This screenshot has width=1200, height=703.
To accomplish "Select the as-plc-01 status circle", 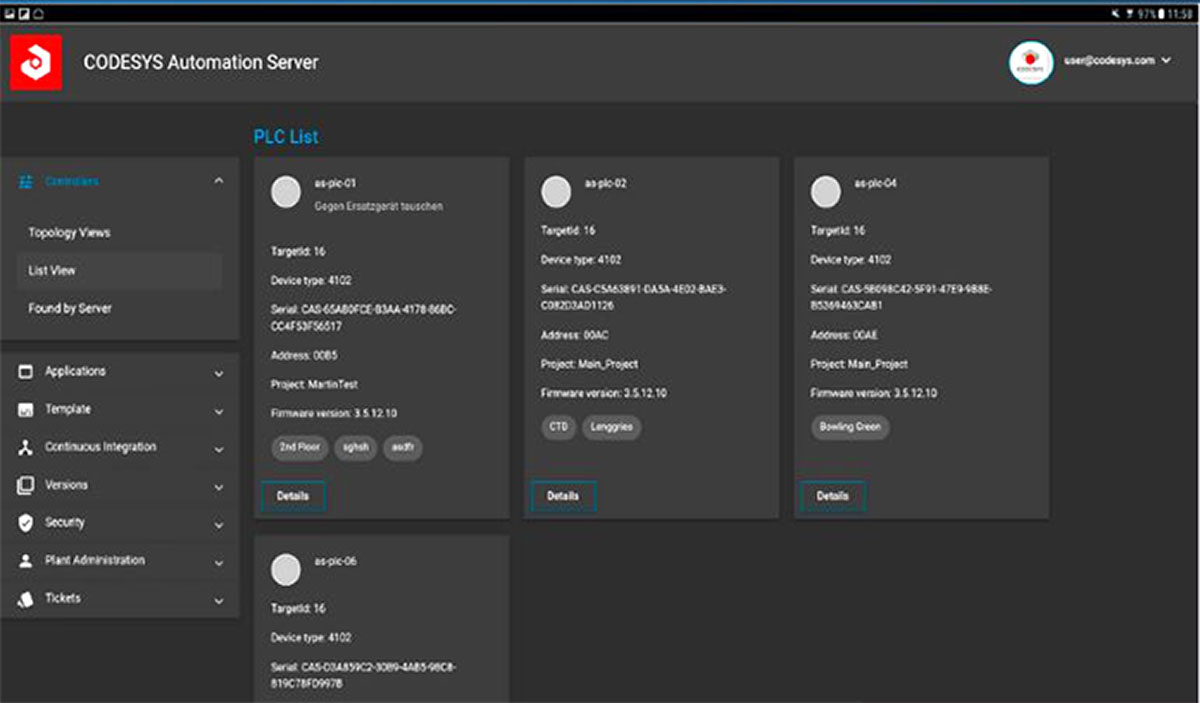I will pyautogui.click(x=286, y=193).
